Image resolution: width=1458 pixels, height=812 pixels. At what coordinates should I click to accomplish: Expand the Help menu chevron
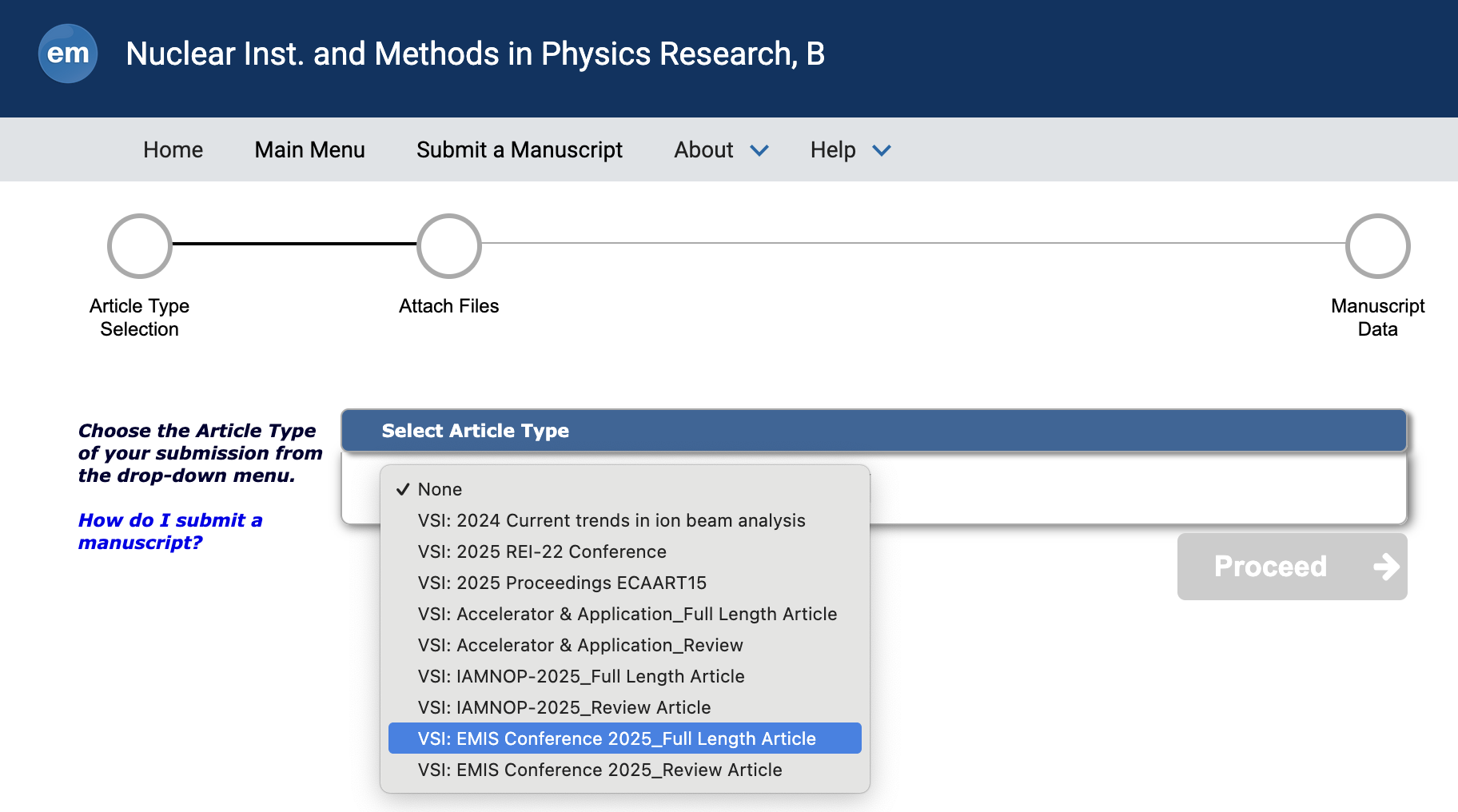882,150
